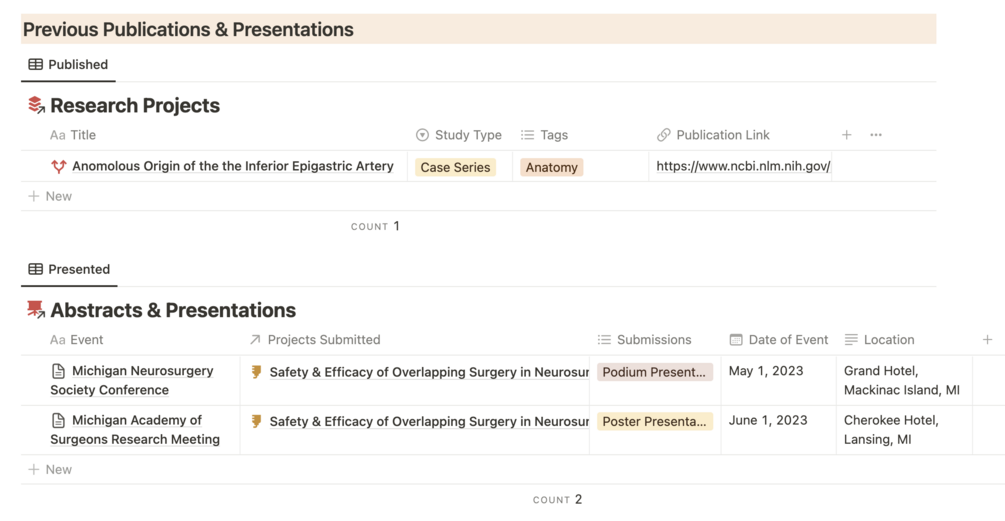Switch to the Published tab
The image size is (1005, 521).
68,64
